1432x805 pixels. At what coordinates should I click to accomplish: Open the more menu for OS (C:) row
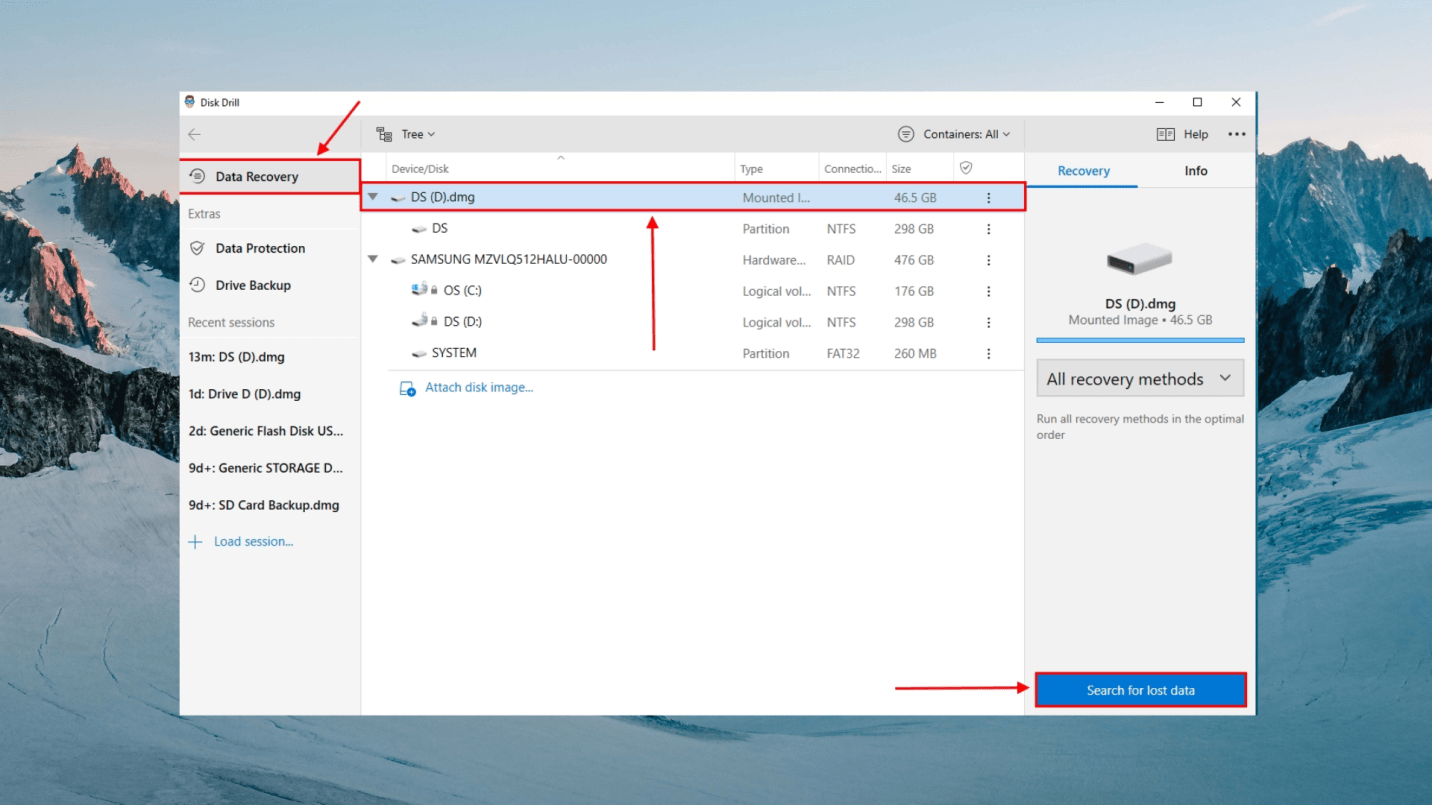point(989,291)
